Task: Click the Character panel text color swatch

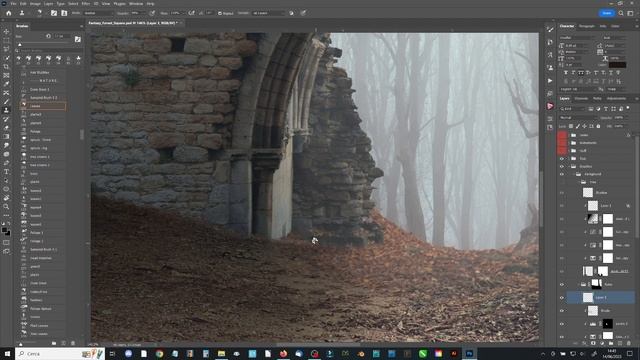Action: [617, 64]
